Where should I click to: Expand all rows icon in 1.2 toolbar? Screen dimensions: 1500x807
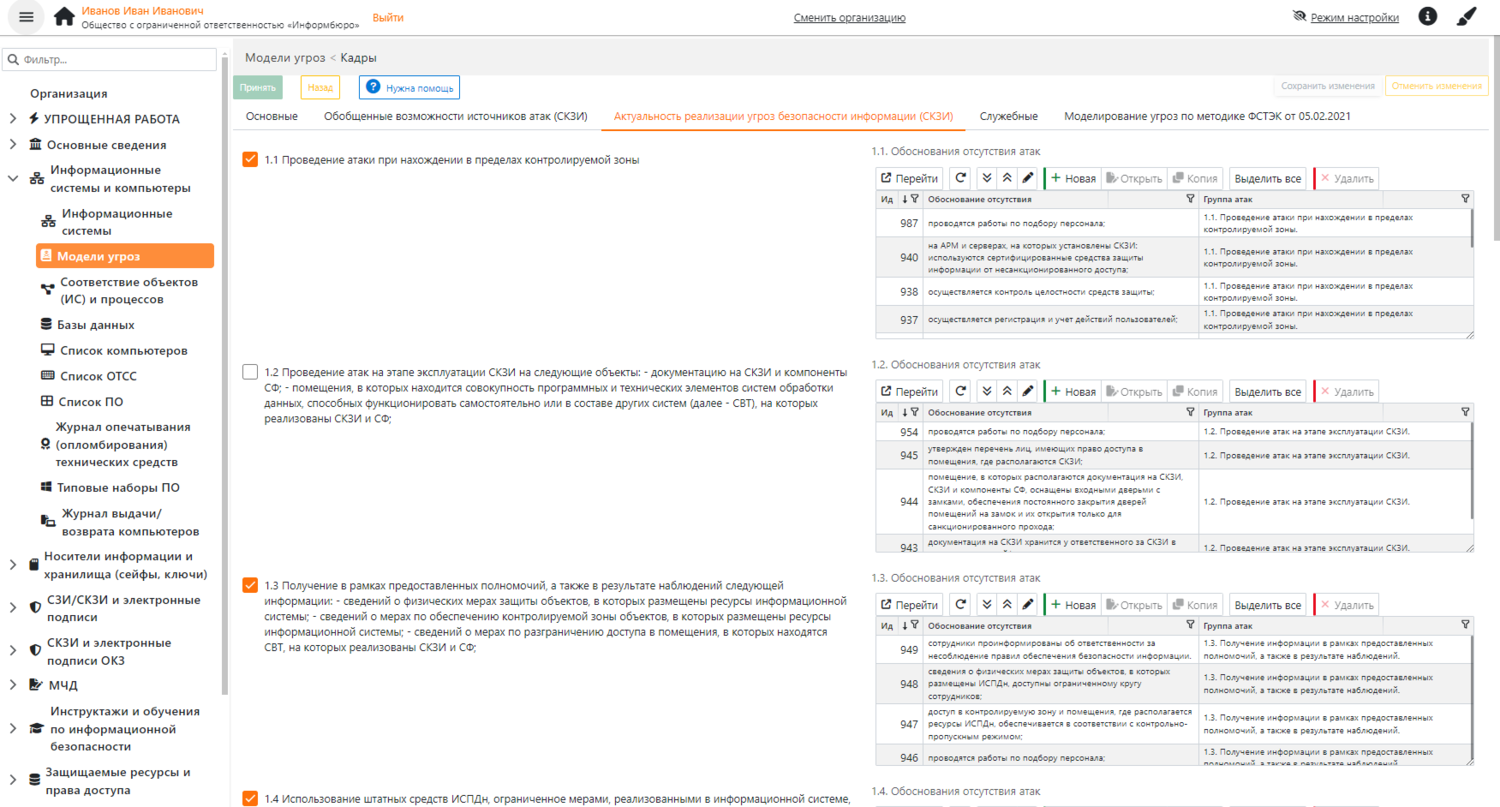tap(986, 391)
